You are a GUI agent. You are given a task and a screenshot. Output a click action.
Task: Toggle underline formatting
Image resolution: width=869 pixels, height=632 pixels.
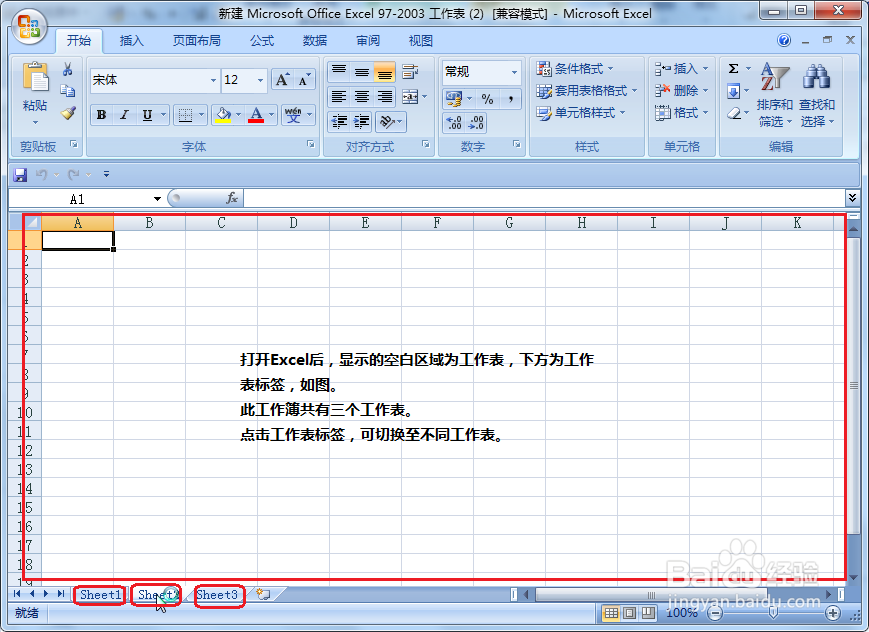coord(147,115)
